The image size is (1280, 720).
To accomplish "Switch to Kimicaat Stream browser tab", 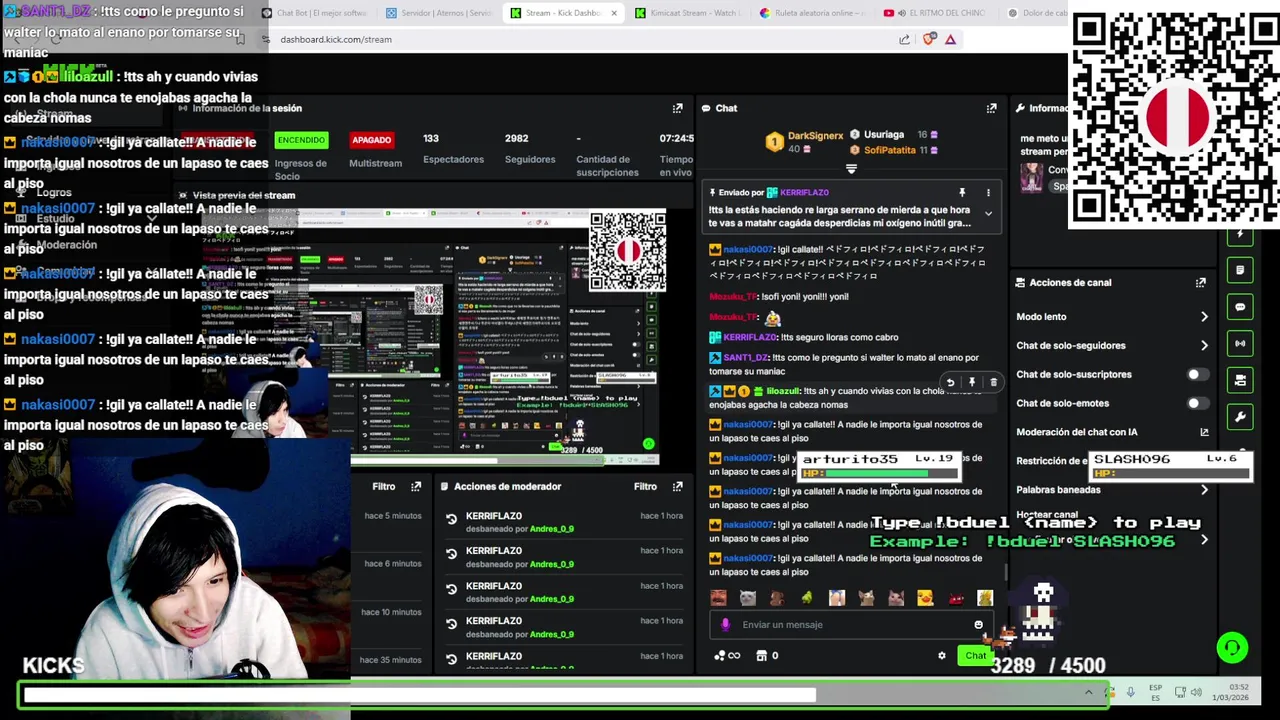I will click(x=687, y=13).
